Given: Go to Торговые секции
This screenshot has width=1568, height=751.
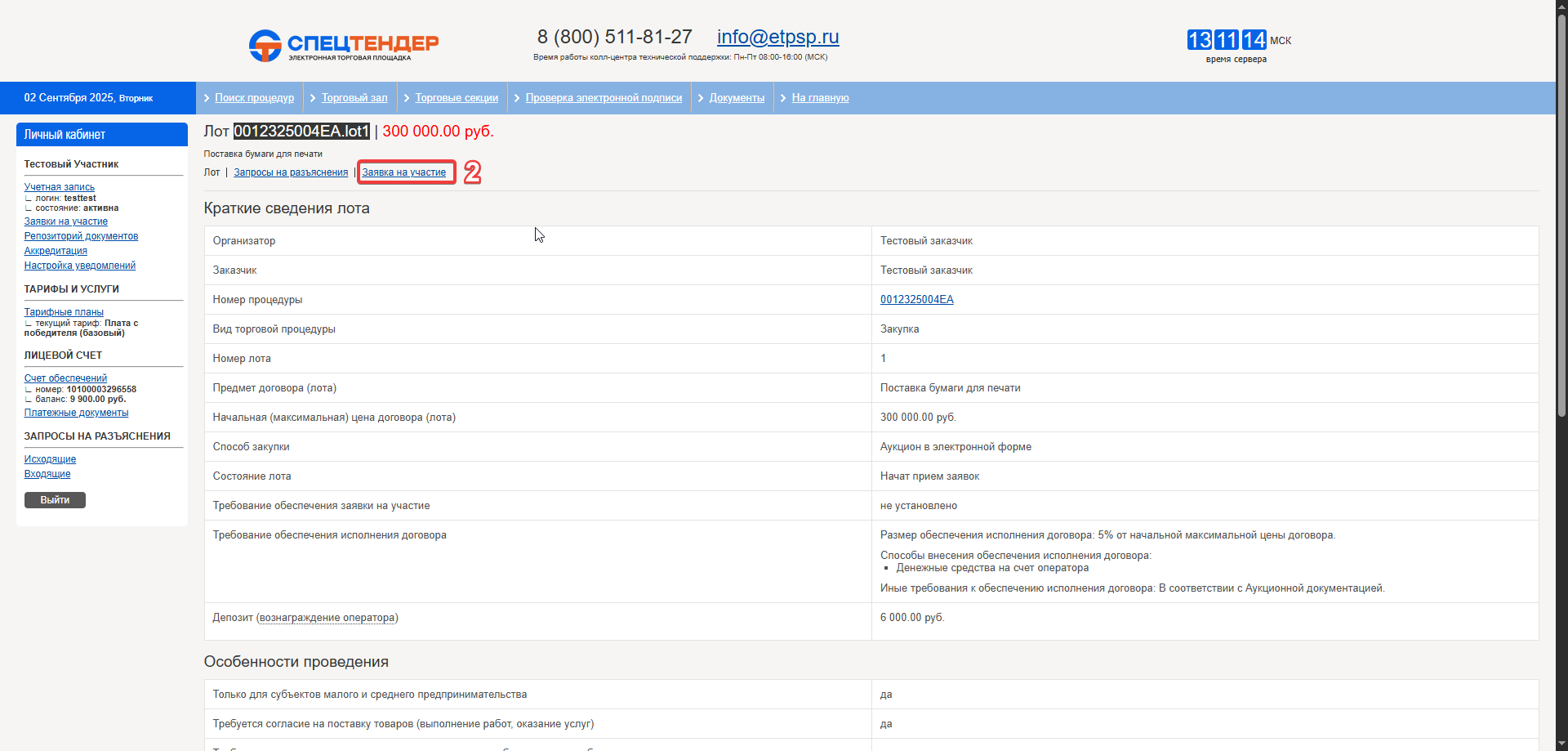Looking at the screenshot, I should [457, 98].
